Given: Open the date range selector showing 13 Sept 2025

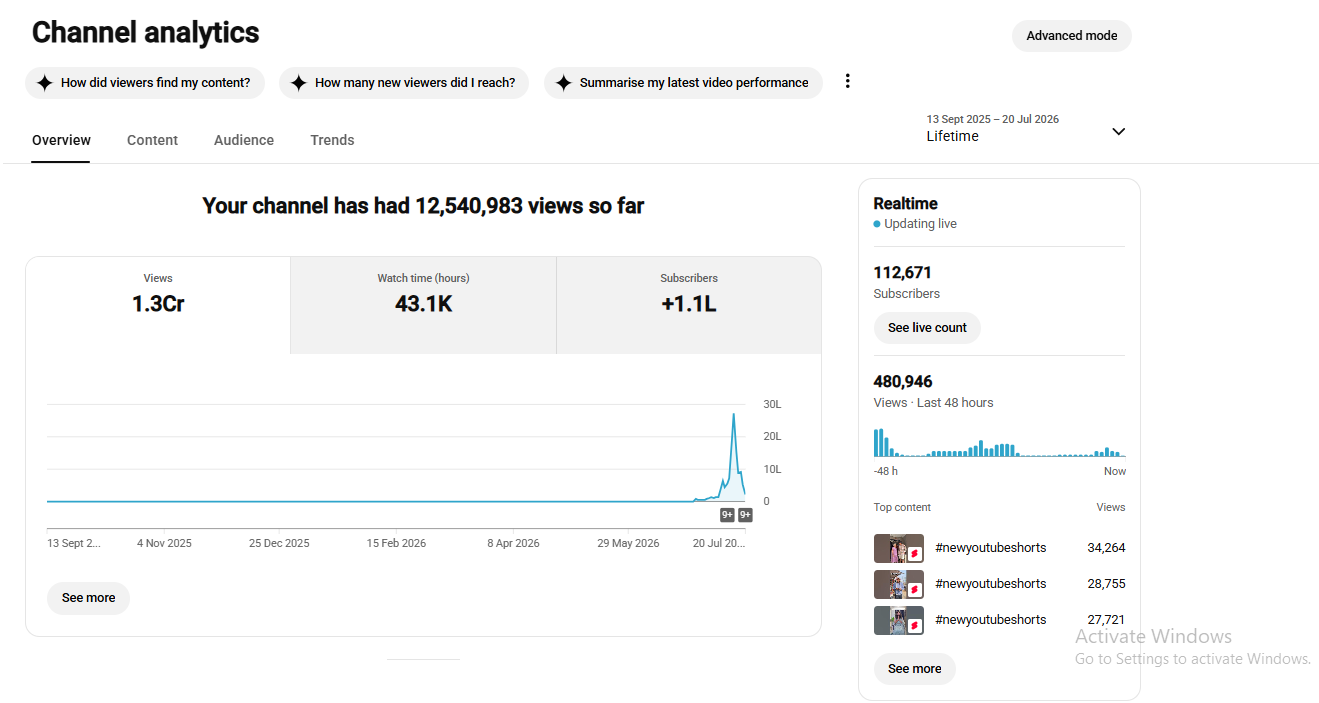Looking at the screenshot, I should pyautogui.click(x=1027, y=128).
